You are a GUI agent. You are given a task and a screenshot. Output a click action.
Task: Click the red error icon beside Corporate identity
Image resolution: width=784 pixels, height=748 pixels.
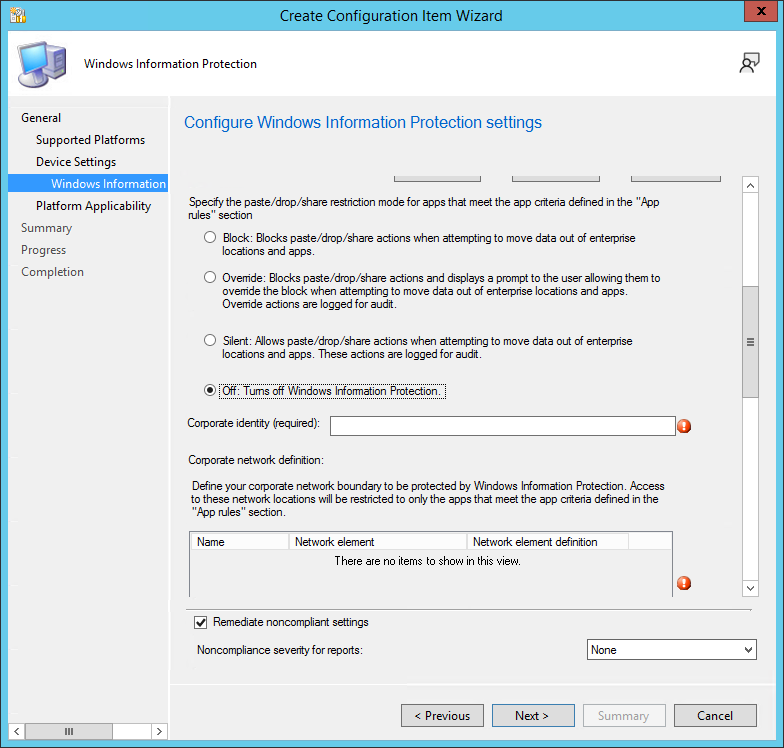tap(684, 426)
